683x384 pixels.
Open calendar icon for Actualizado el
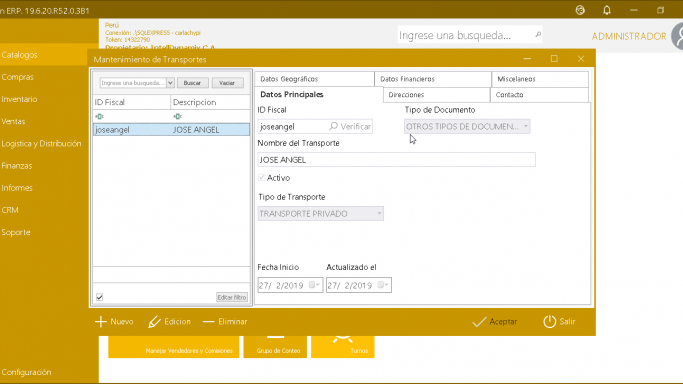pos(381,285)
